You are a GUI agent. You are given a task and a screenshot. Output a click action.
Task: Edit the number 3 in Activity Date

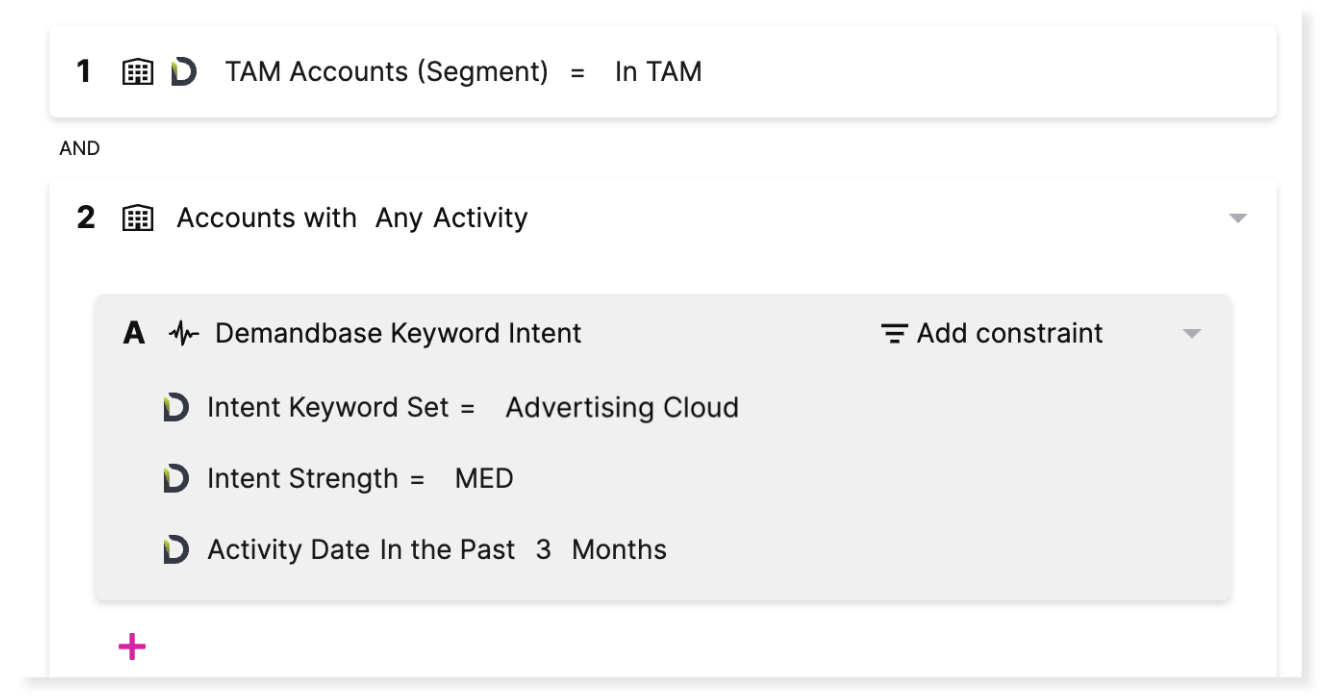tap(543, 550)
